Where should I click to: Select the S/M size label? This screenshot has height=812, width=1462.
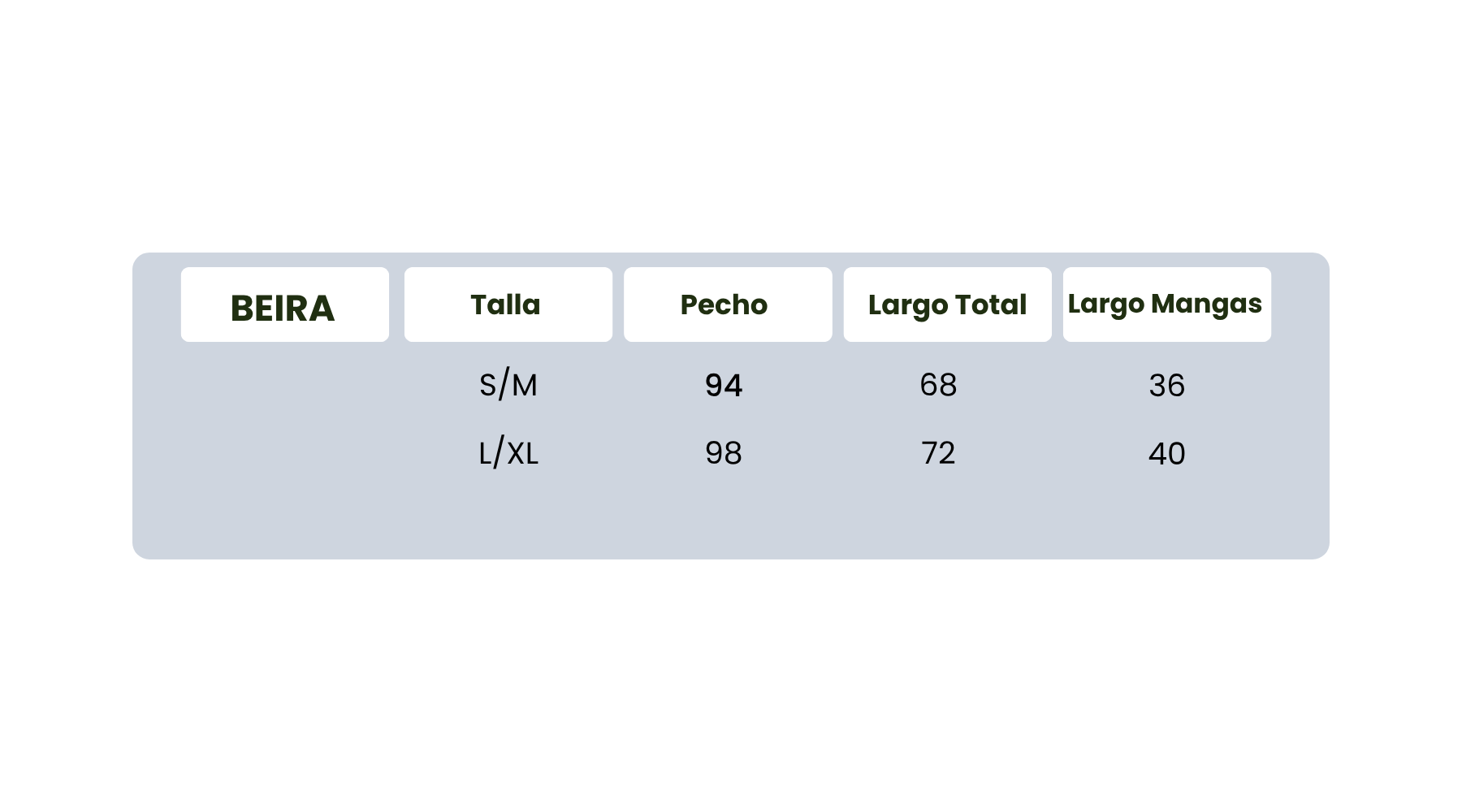508,385
